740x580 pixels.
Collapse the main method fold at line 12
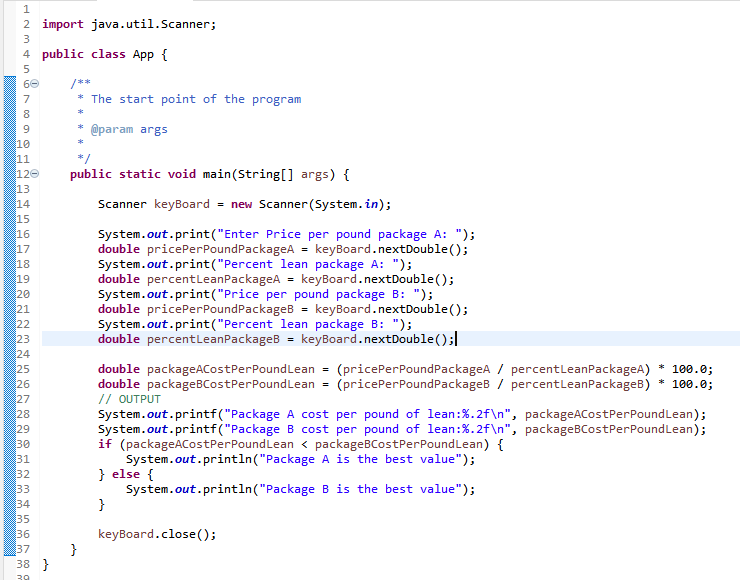point(37,174)
